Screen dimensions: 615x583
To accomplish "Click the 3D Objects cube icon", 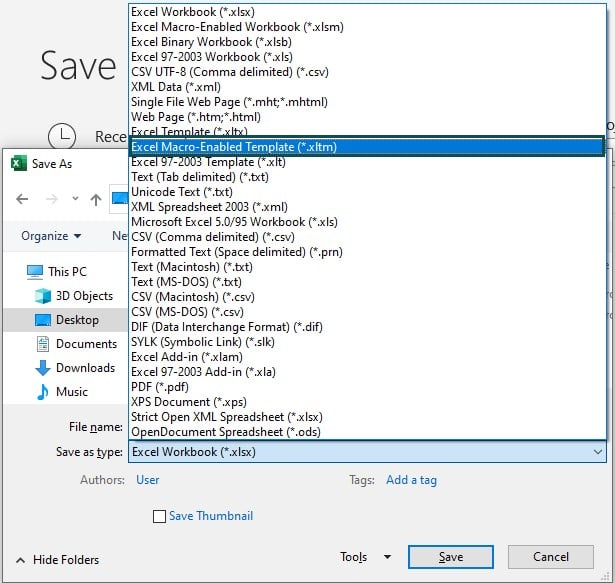I will coord(43,296).
